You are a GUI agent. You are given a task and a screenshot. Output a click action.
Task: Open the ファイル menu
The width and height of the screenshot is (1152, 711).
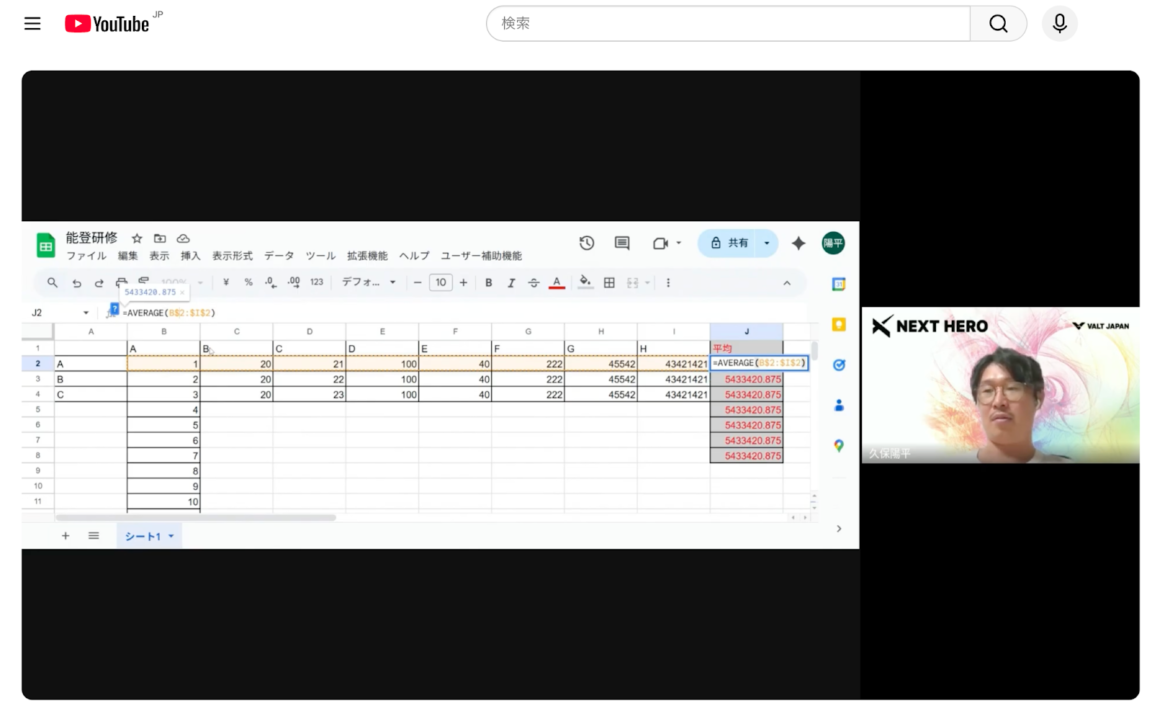(x=86, y=256)
